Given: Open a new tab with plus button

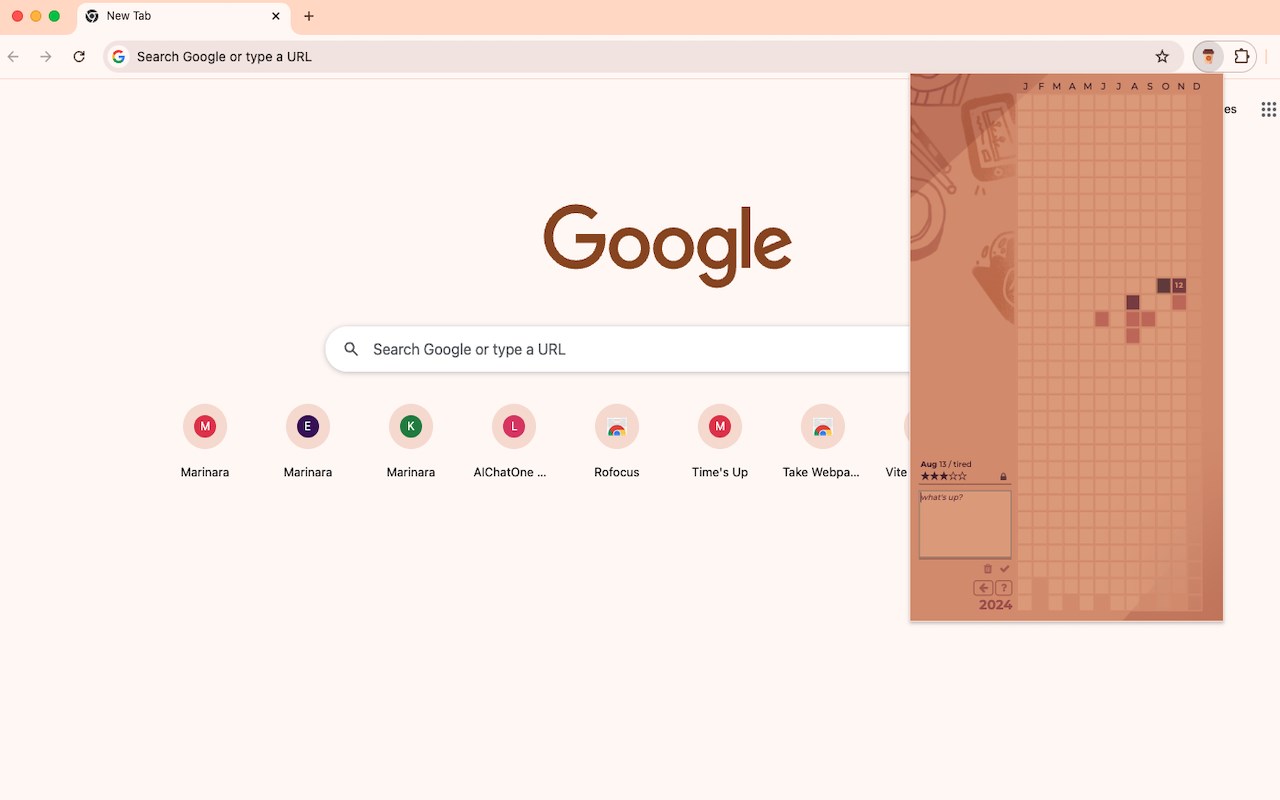Looking at the screenshot, I should [x=309, y=16].
